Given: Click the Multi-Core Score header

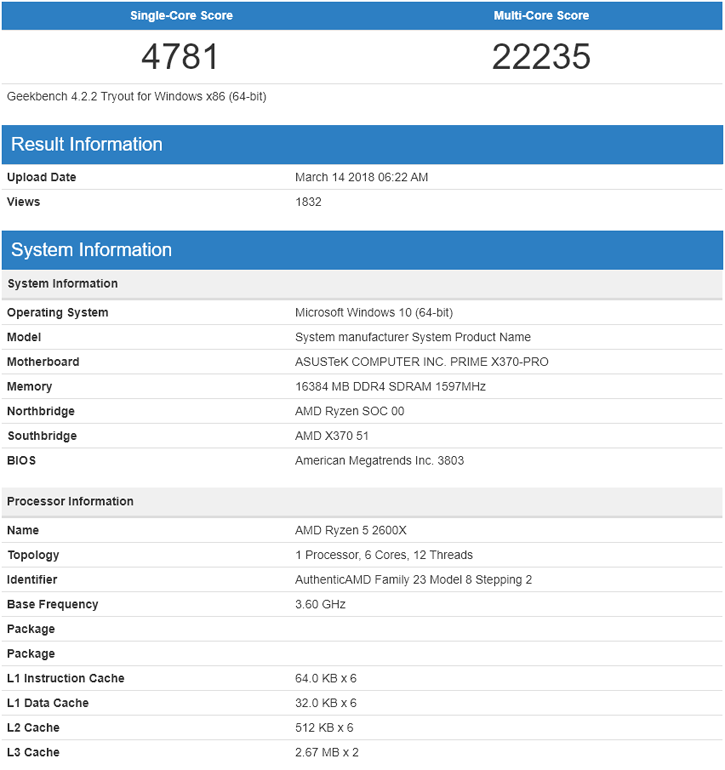Looking at the screenshot, I should pyautogui.click(x=541, y=15).
